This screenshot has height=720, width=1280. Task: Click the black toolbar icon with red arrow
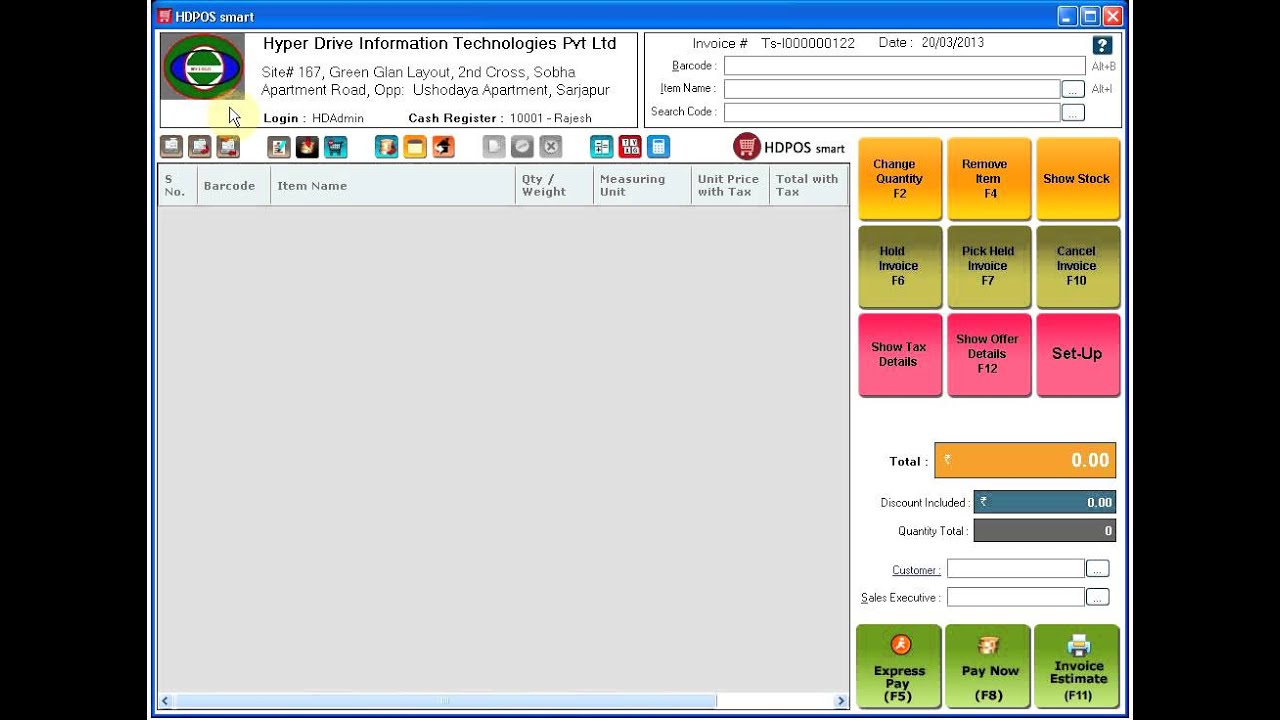307,147
